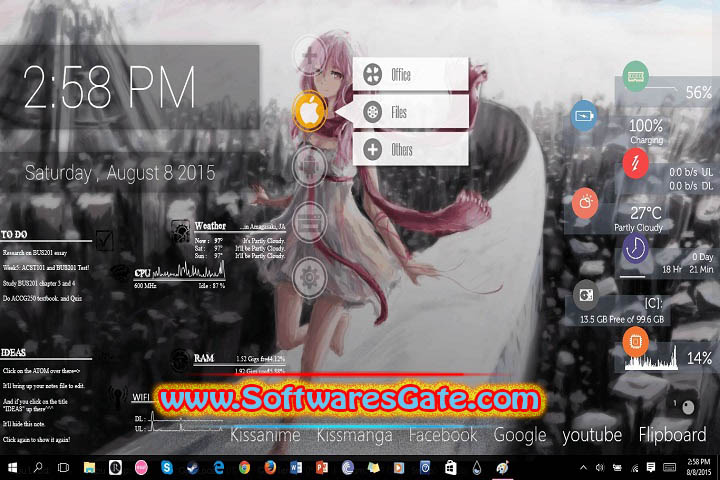Launch PowerPoint from the taskbar
The width and height of the screenshot is (720, 480).
pyautogui.click(x=322, y=468)
